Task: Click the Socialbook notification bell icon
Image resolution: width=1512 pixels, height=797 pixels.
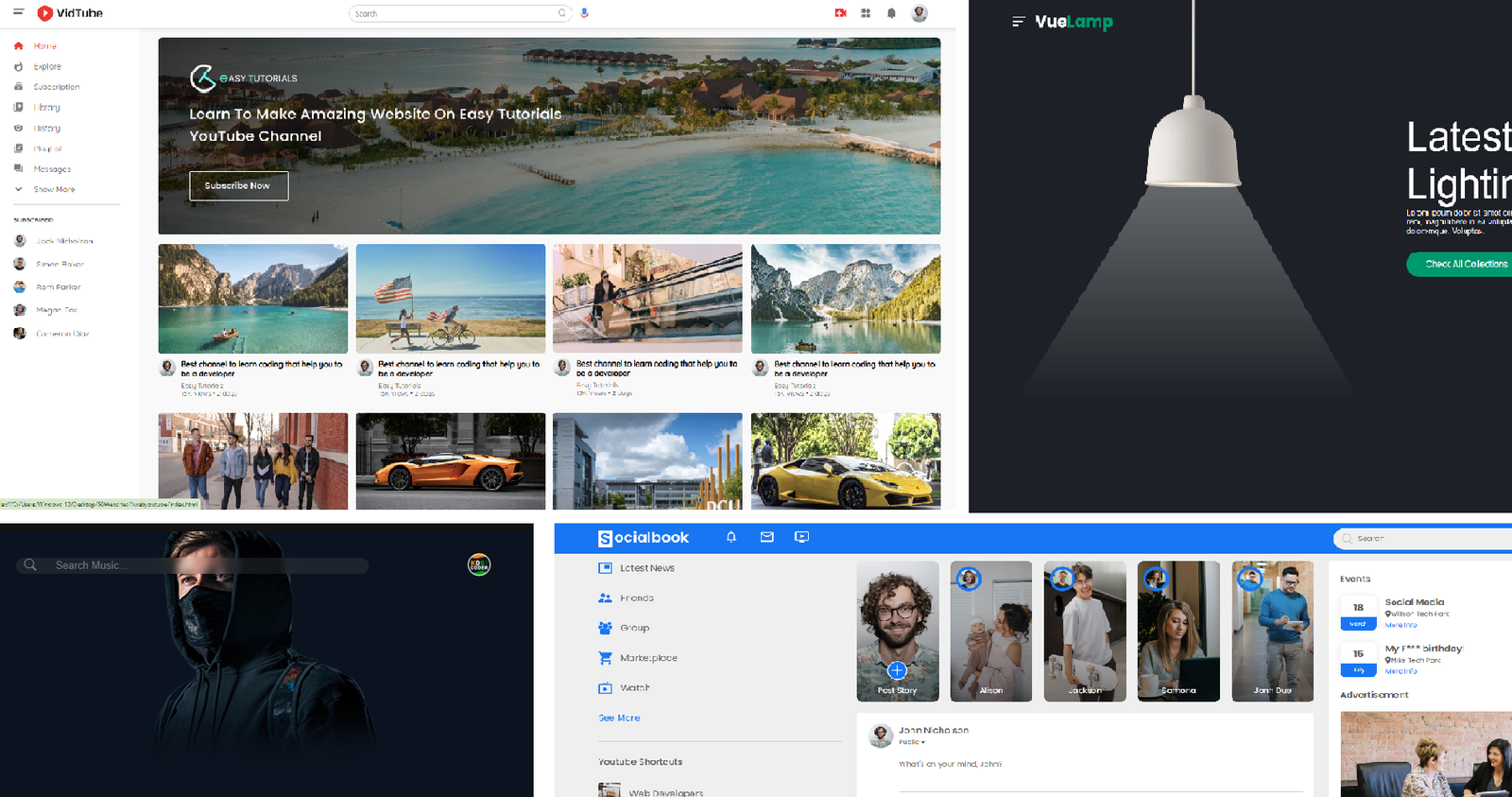Action: point(730,537)
